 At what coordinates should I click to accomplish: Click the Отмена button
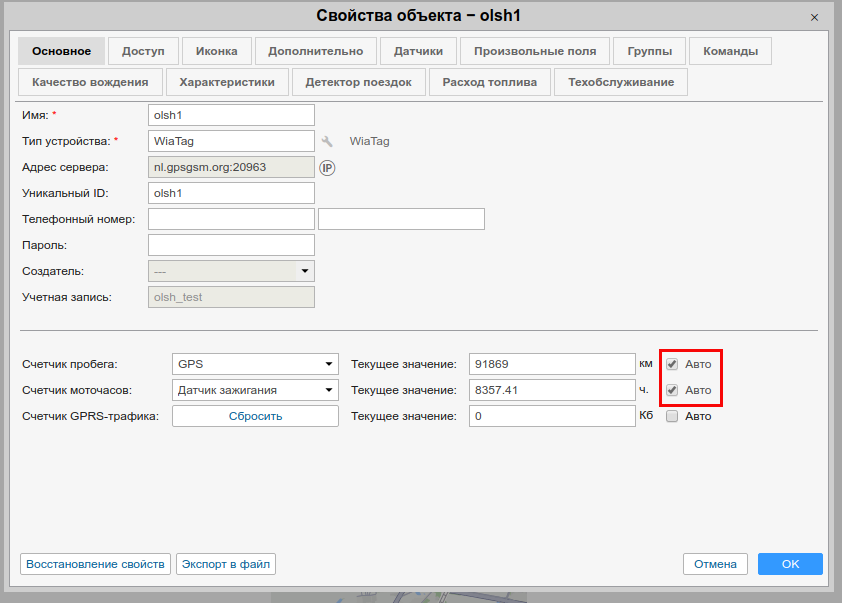[x=715, y=564]
